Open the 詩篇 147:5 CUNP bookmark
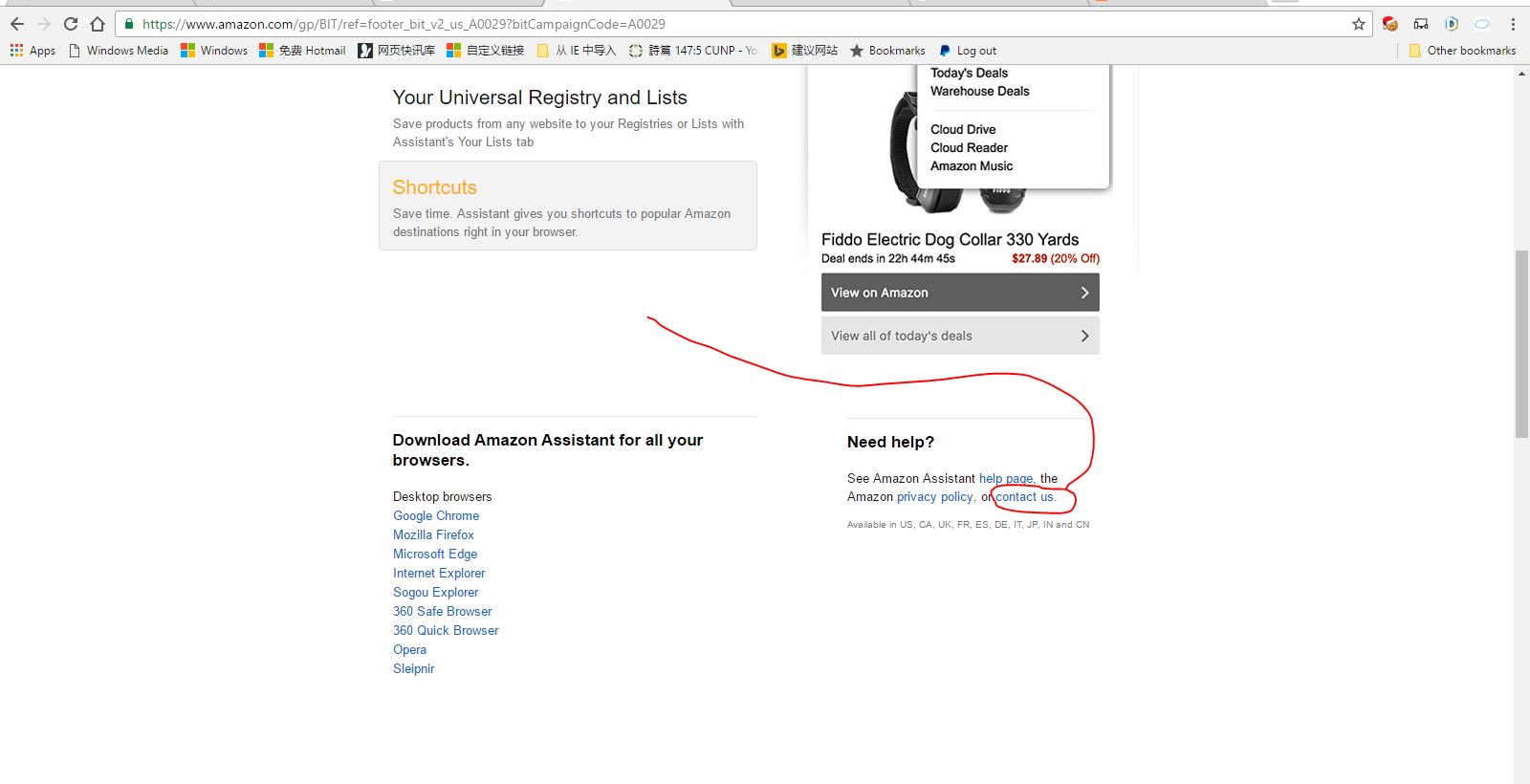 click(x=693, y=51)
